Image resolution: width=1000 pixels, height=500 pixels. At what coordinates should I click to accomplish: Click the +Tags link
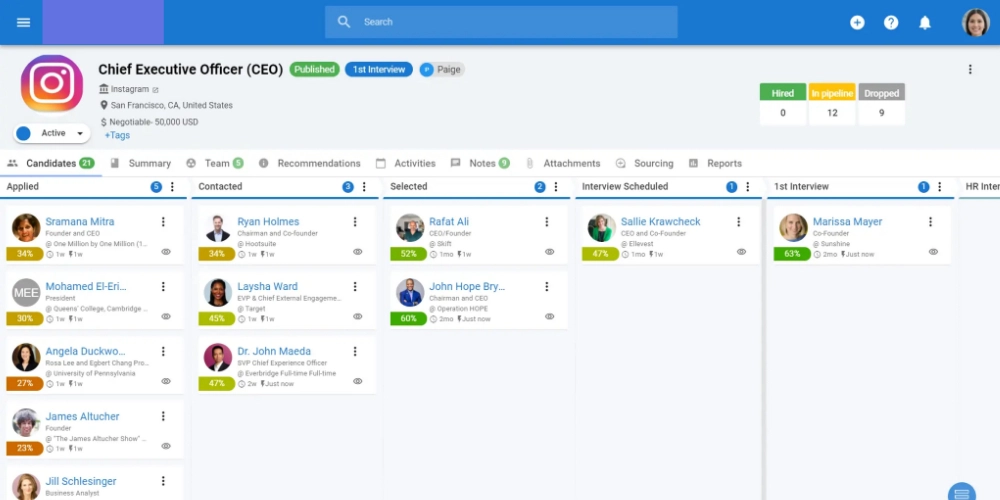pyautogui.click(x=117, y=135)
